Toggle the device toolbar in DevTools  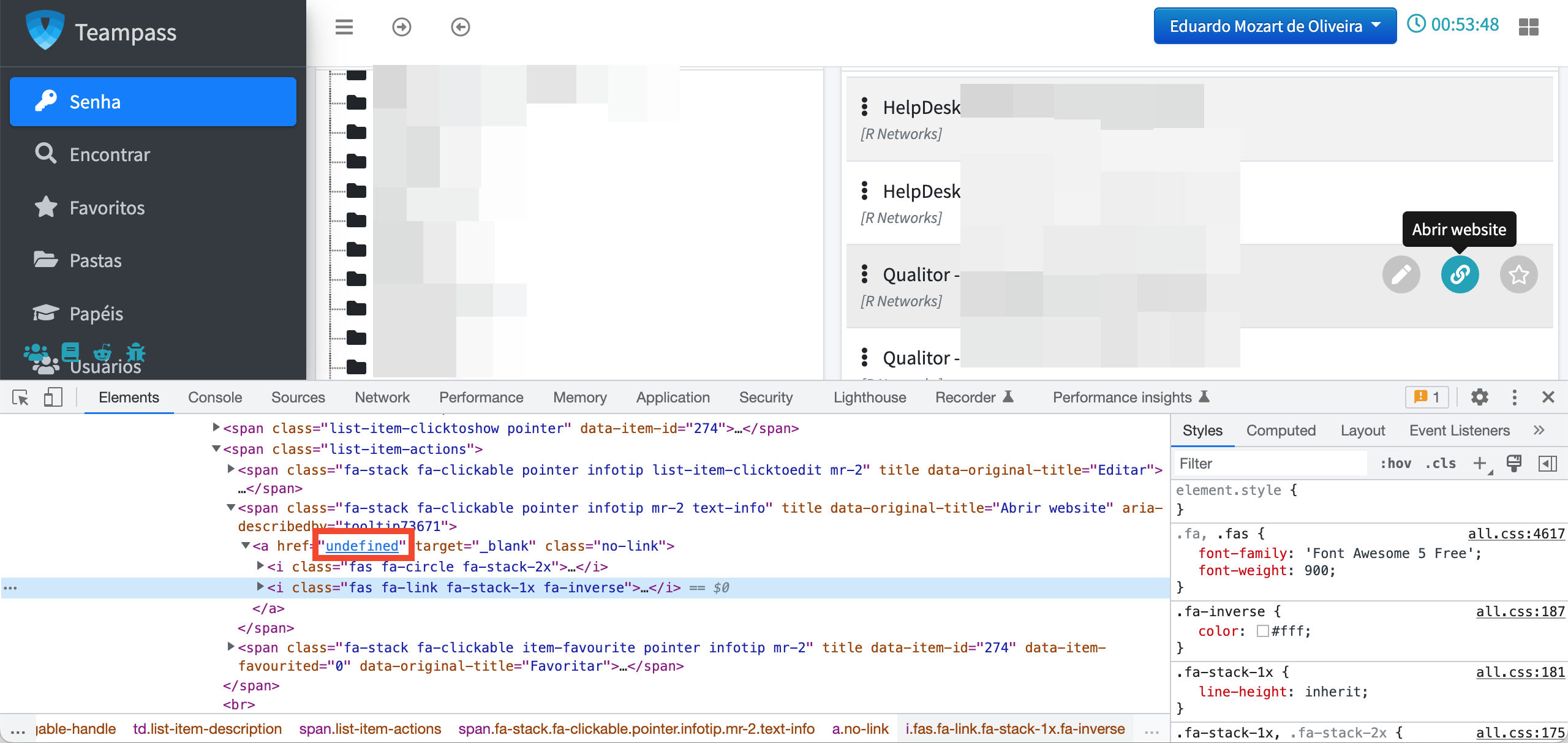click(x=53, y=397)
